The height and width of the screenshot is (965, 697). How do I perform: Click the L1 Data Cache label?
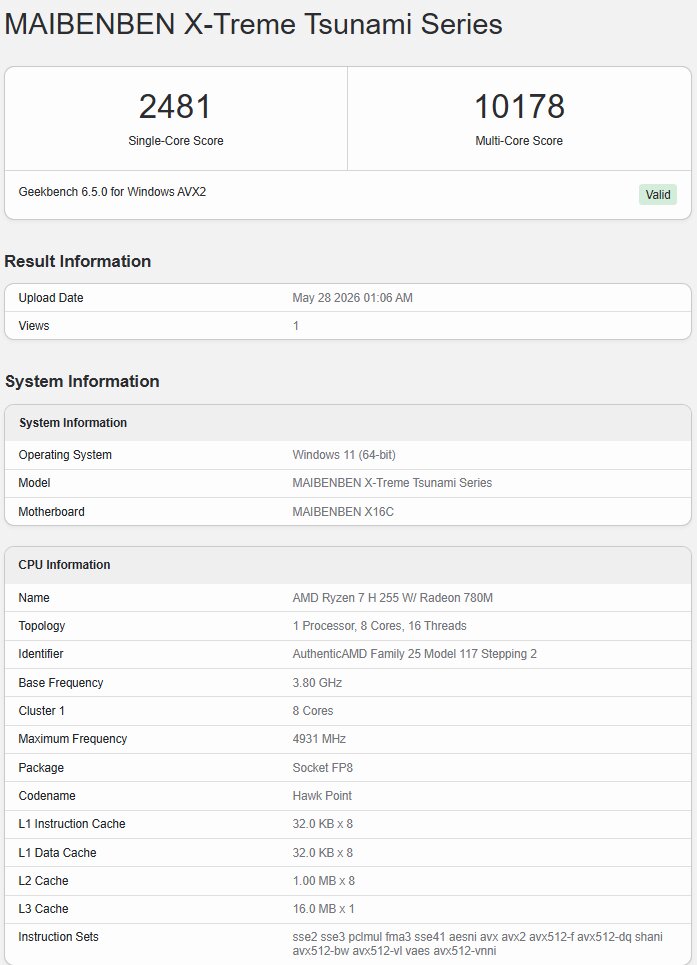click(x=57, y=852)
